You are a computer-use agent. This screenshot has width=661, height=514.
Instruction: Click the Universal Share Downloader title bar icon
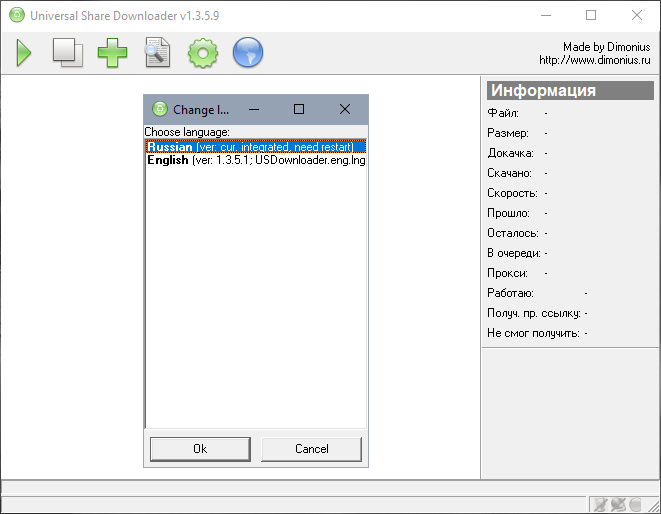[17, 15]
